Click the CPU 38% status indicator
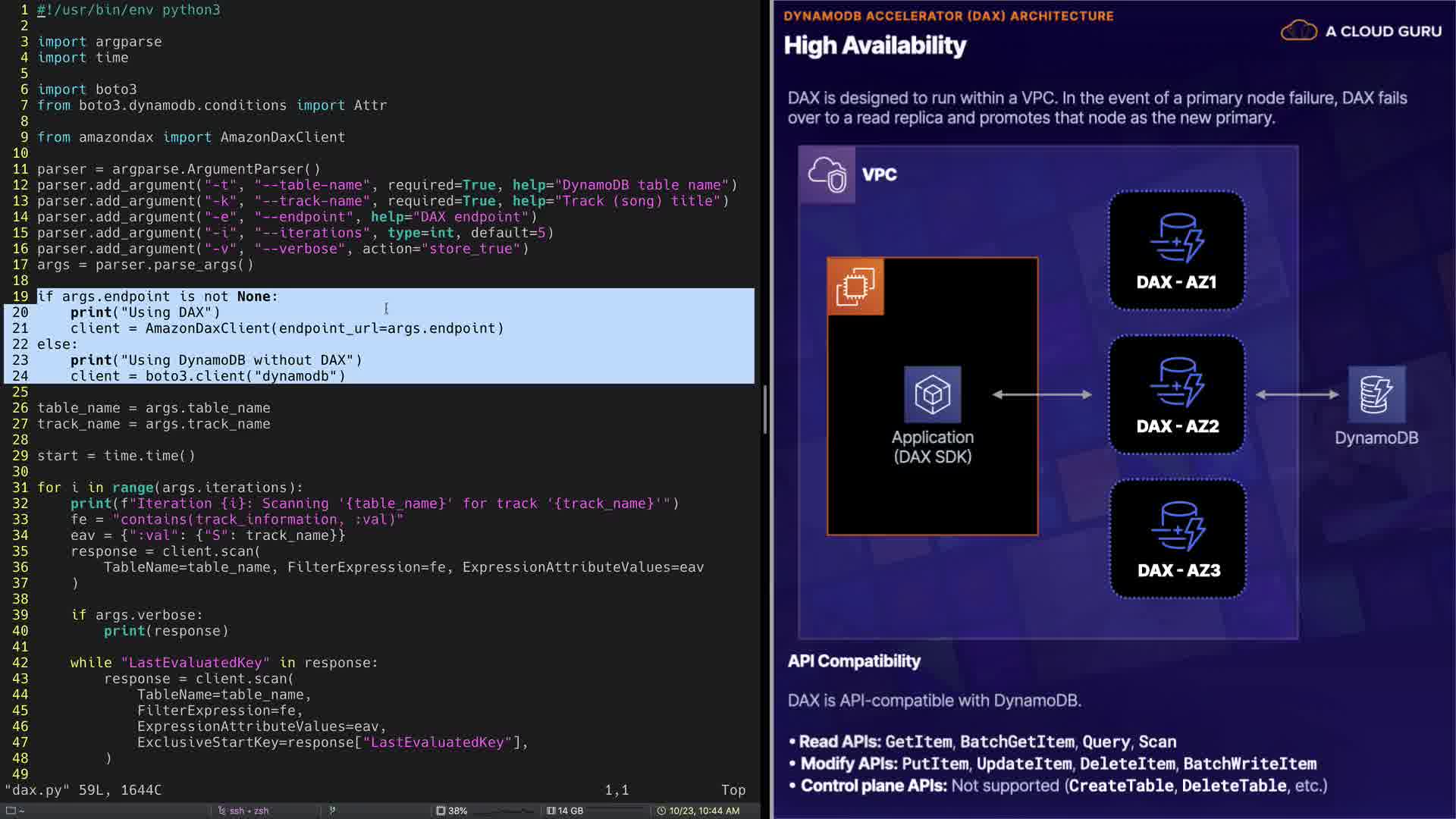Screen dimensions: 1456x819 pyautogui.click(x=451, y=811)
